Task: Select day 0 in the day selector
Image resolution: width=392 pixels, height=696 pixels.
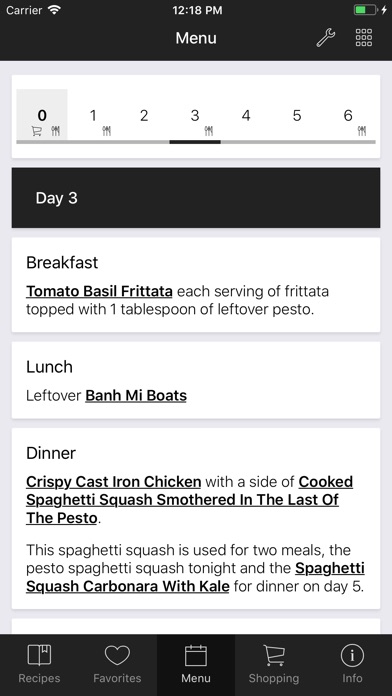Action: point(42,115)
